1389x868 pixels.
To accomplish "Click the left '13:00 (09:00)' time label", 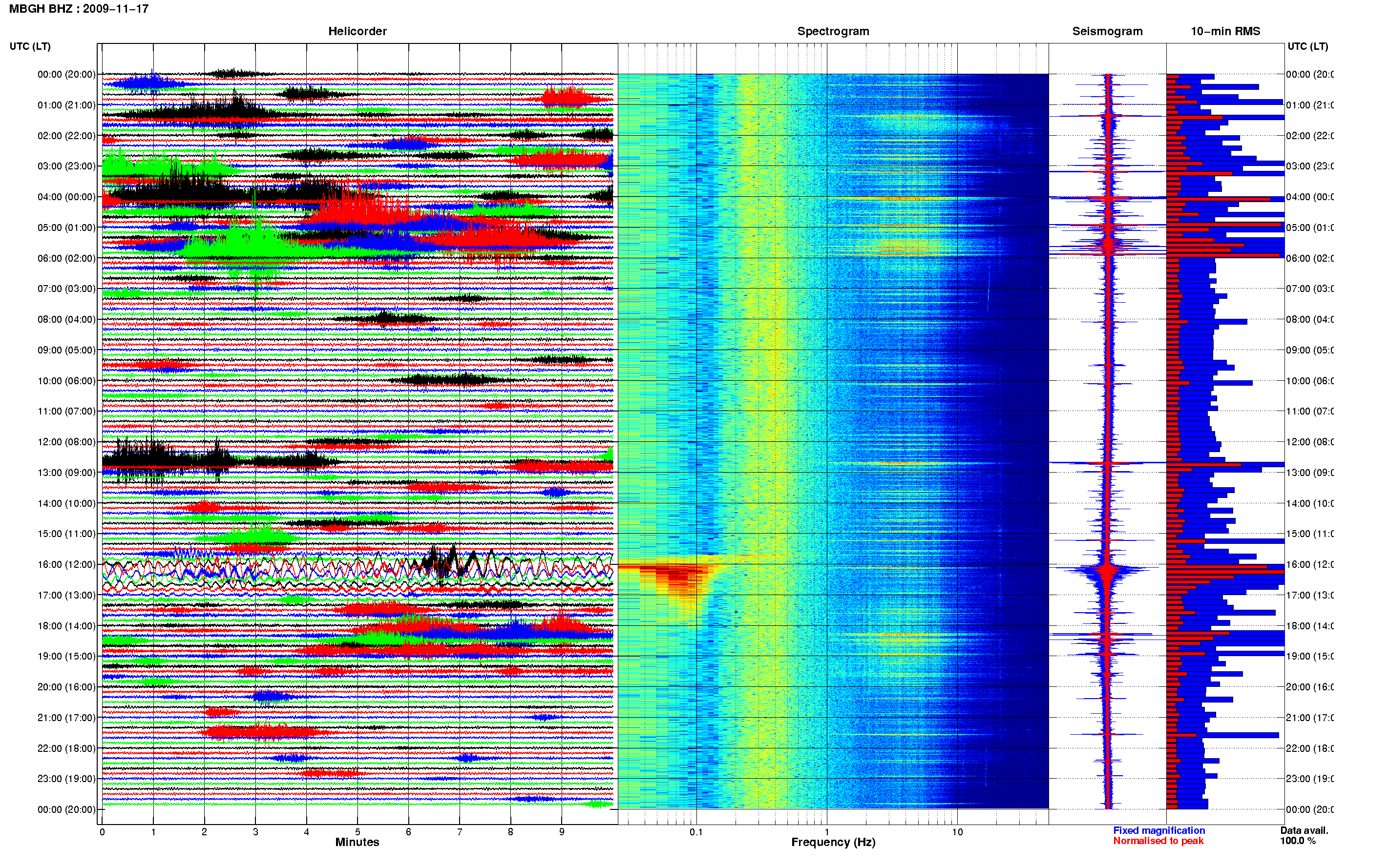I will click(x=66, y=473).
